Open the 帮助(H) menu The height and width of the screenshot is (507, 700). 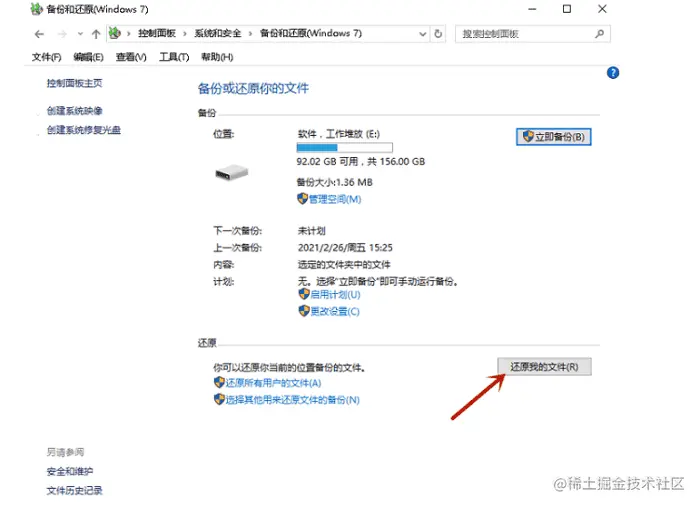point(217,57)
